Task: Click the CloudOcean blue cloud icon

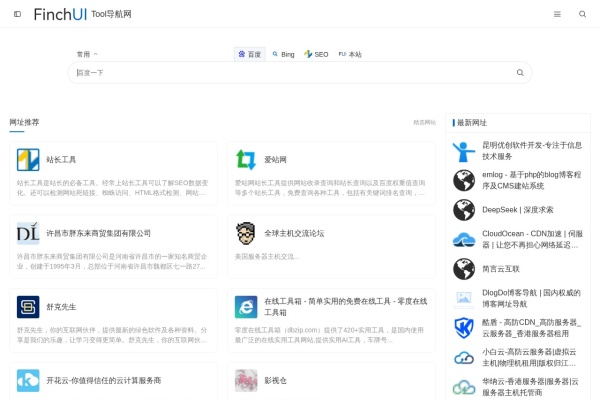Action: click(x=464, y=239)
